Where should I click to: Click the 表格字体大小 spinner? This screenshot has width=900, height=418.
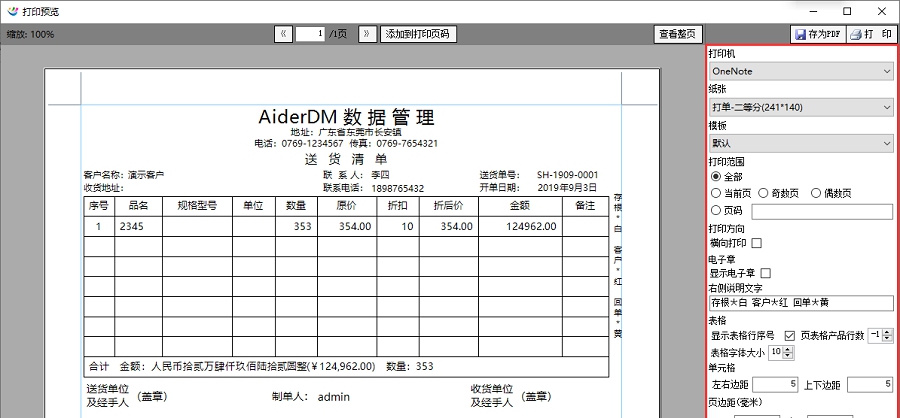point(781,353)
